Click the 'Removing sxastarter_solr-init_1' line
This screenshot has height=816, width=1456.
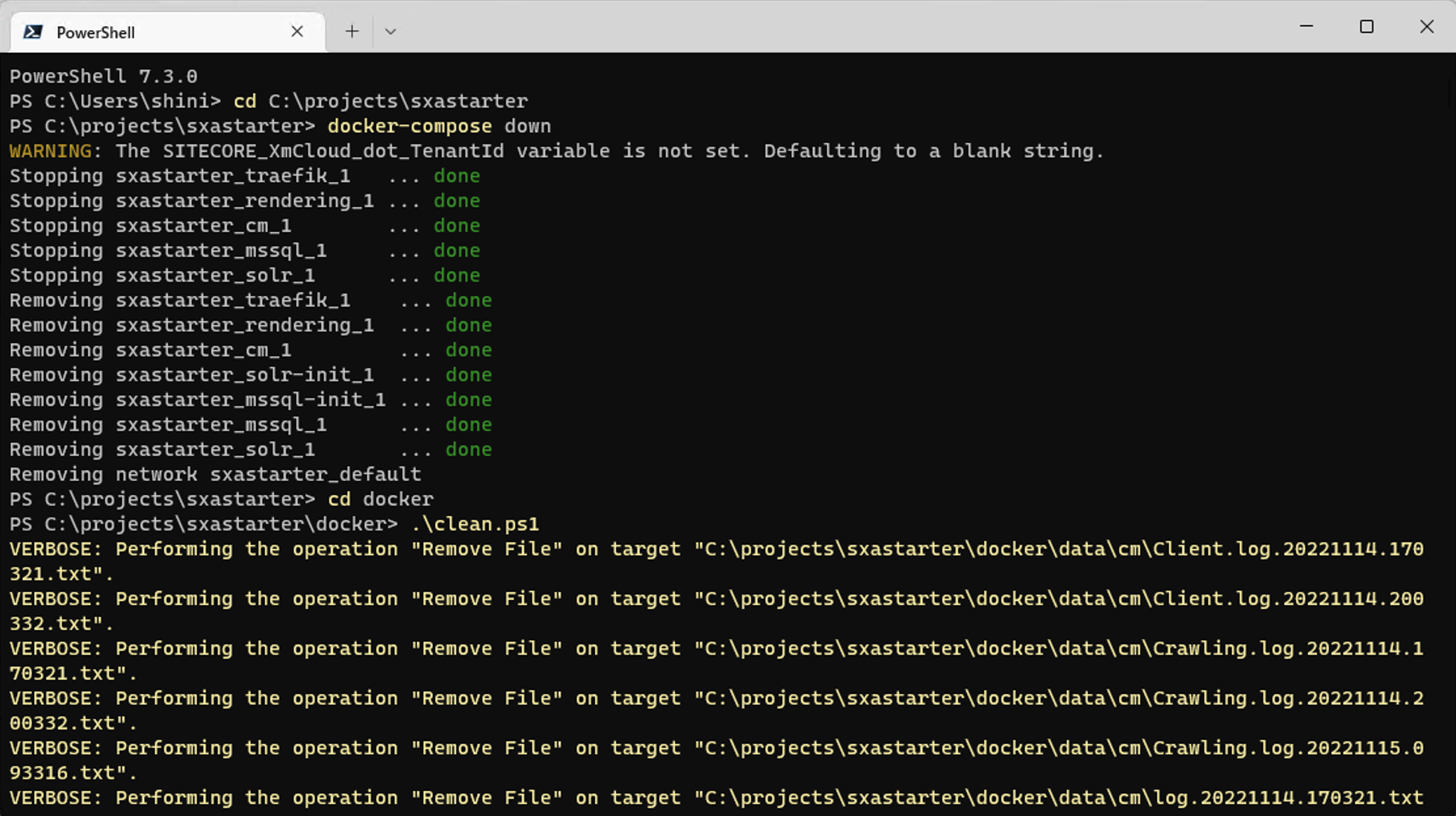click(x=250, y=375)
